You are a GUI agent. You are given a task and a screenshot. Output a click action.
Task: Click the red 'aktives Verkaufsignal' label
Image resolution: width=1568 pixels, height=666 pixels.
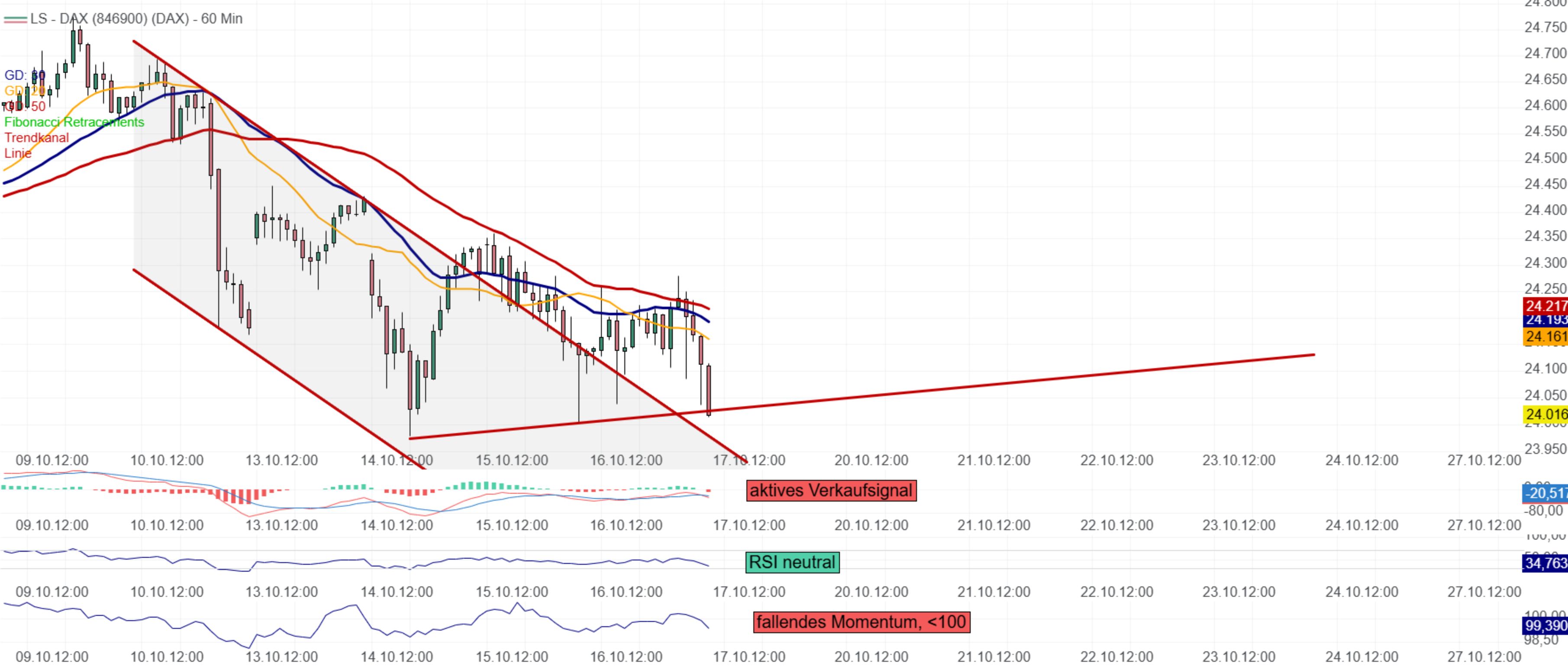[x=831, y=491]
